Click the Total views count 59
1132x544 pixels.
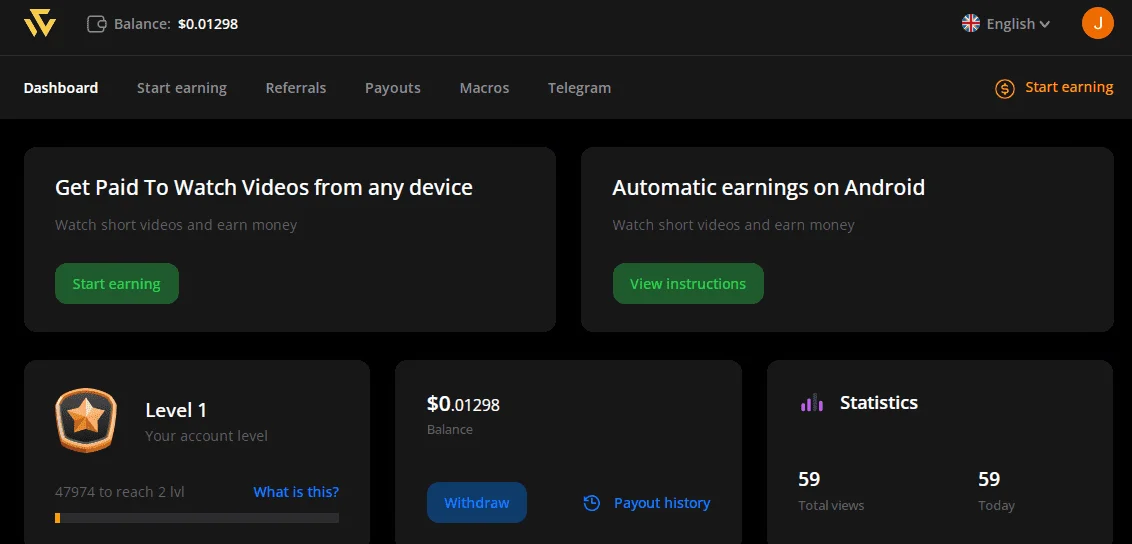click(809, 479)
